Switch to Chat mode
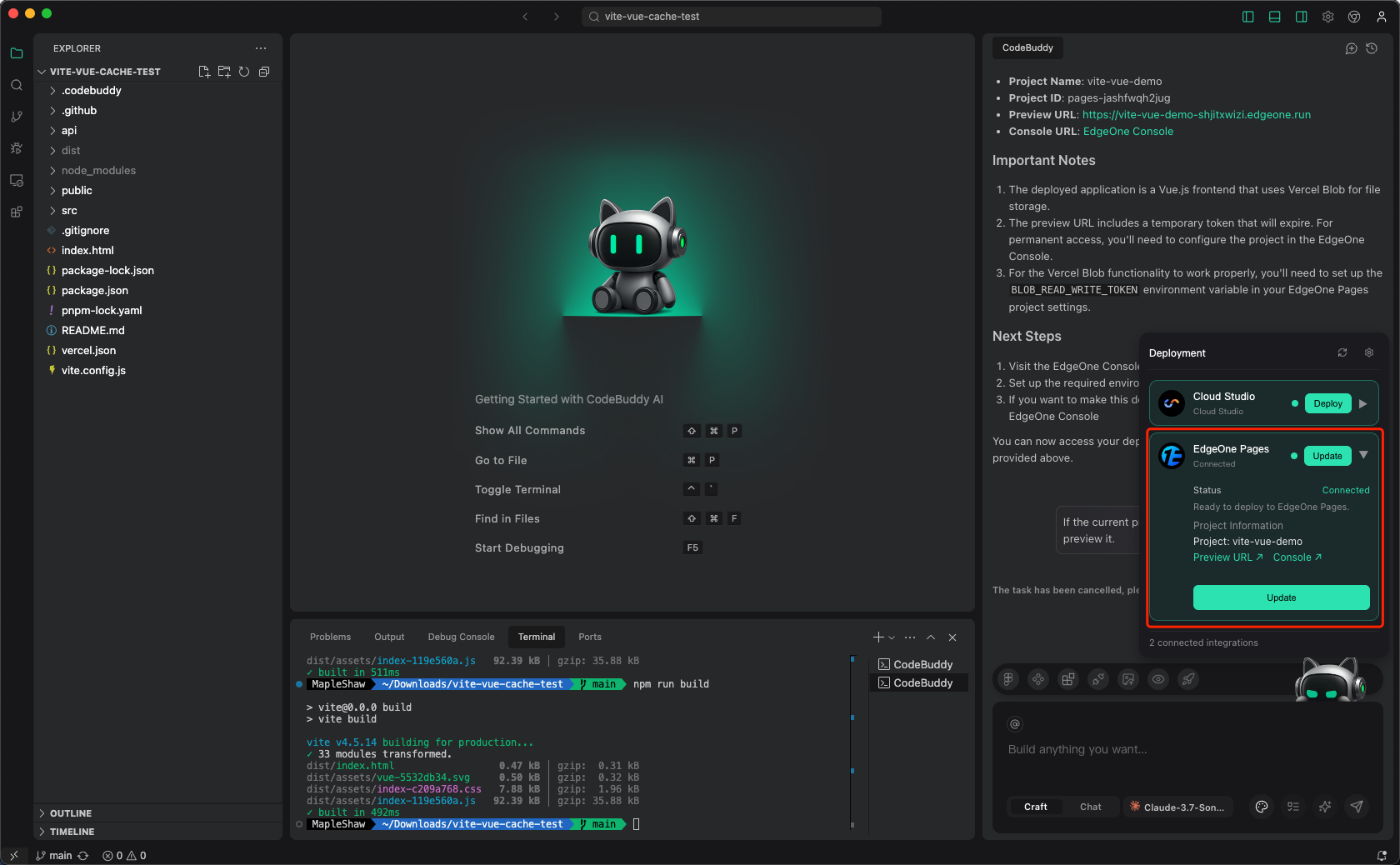This screenshot has height=865, width=1400. tap(1090, 807)
